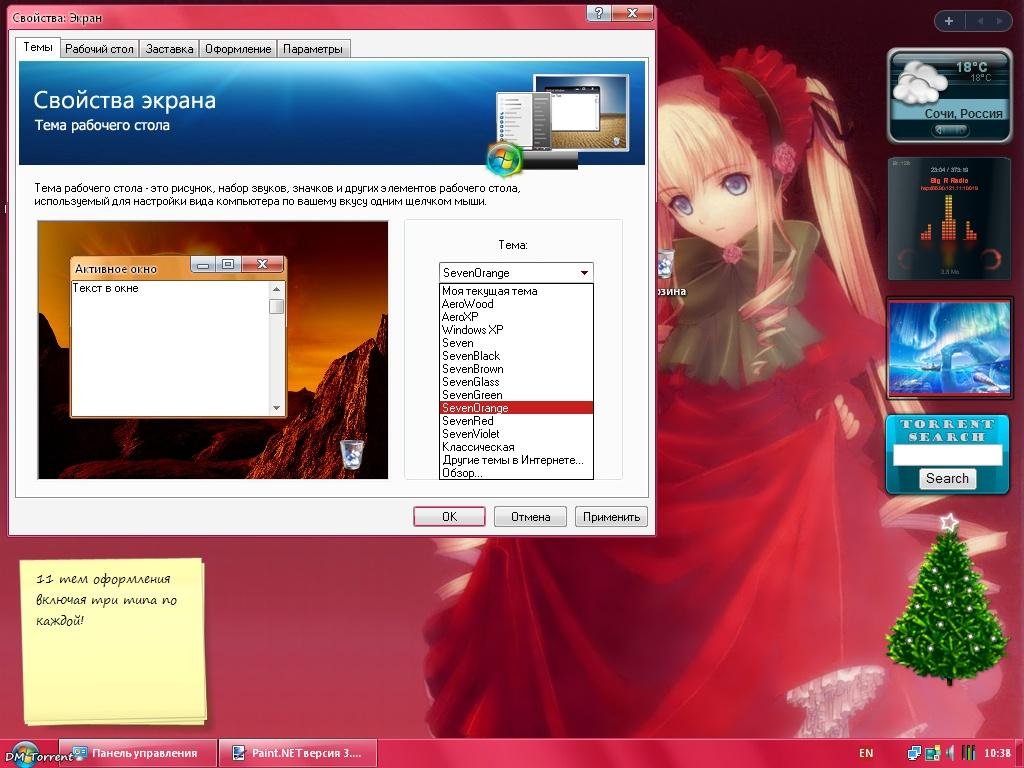Click the Отмена button
The width and height of the screenshot is (1024, 768).
pyautogui.click(x=530, y=517)
